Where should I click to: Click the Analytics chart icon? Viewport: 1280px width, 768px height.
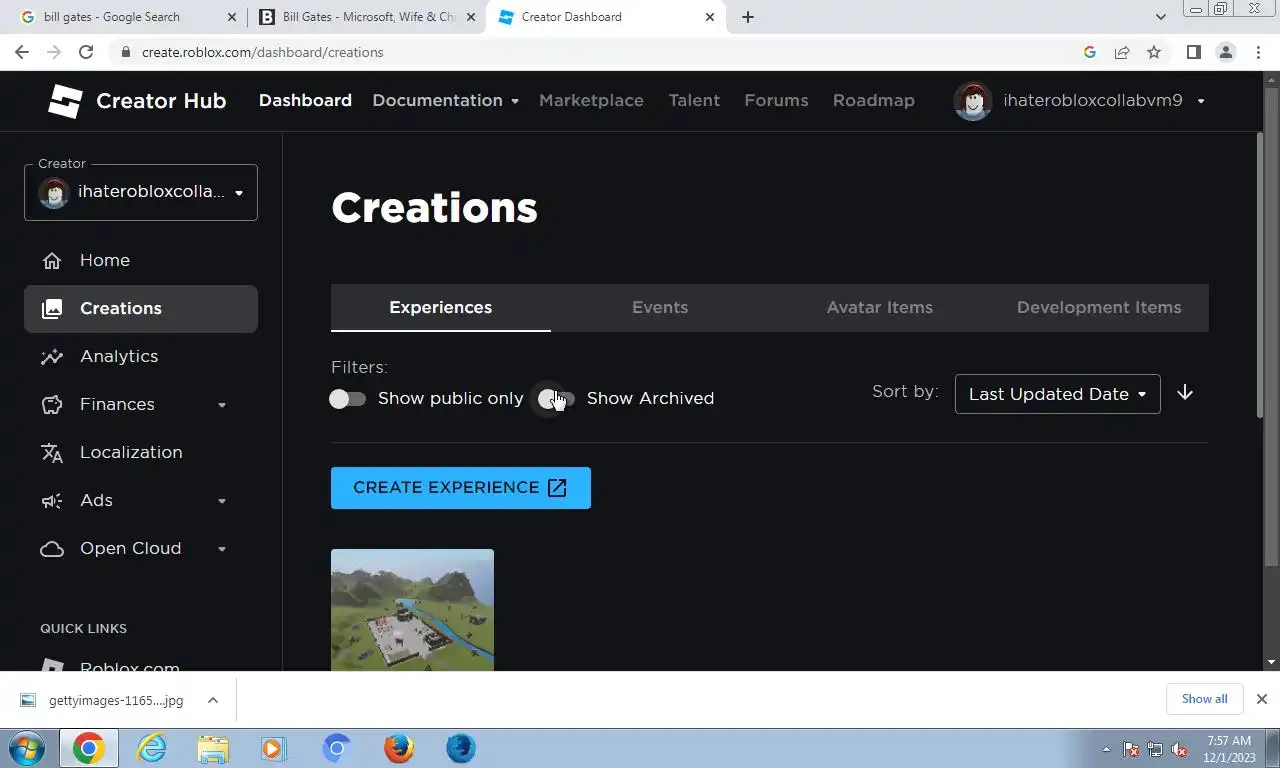[x=52, y=357]
